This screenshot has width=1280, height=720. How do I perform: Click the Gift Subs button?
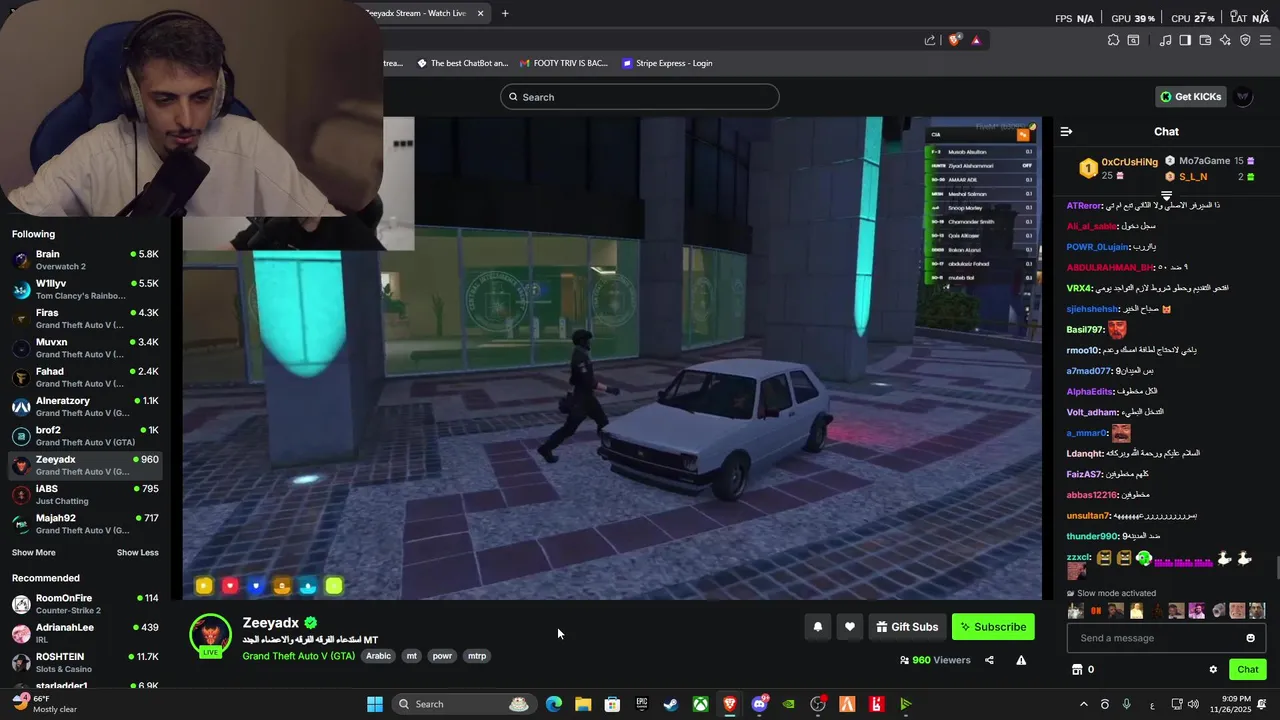click(x=907, y=627)
